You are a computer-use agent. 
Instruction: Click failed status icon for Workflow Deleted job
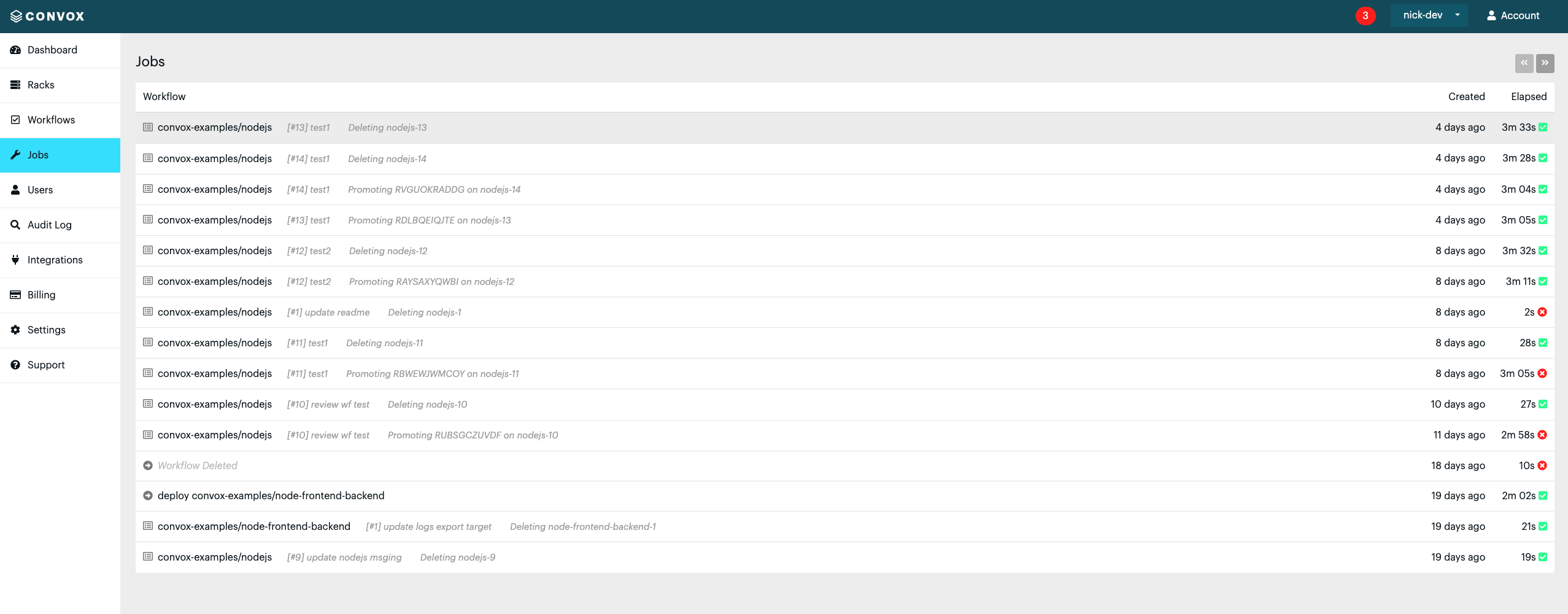(1542, 466)
